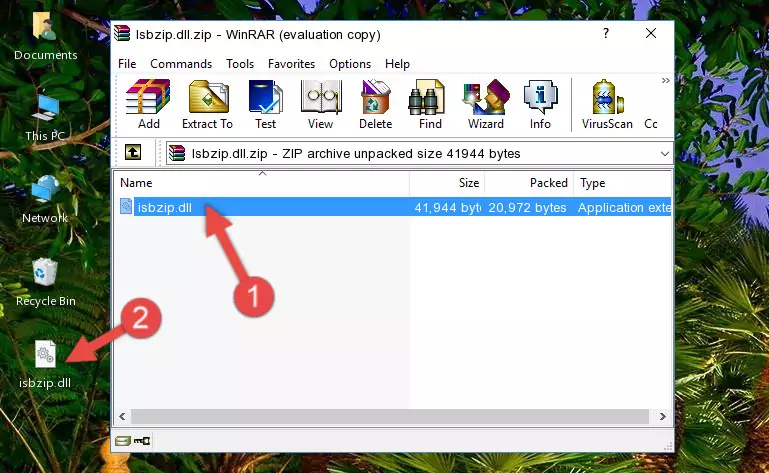Select the Documents desktop icon
This screenshot has width=769, height=473.
click(45, 36)
